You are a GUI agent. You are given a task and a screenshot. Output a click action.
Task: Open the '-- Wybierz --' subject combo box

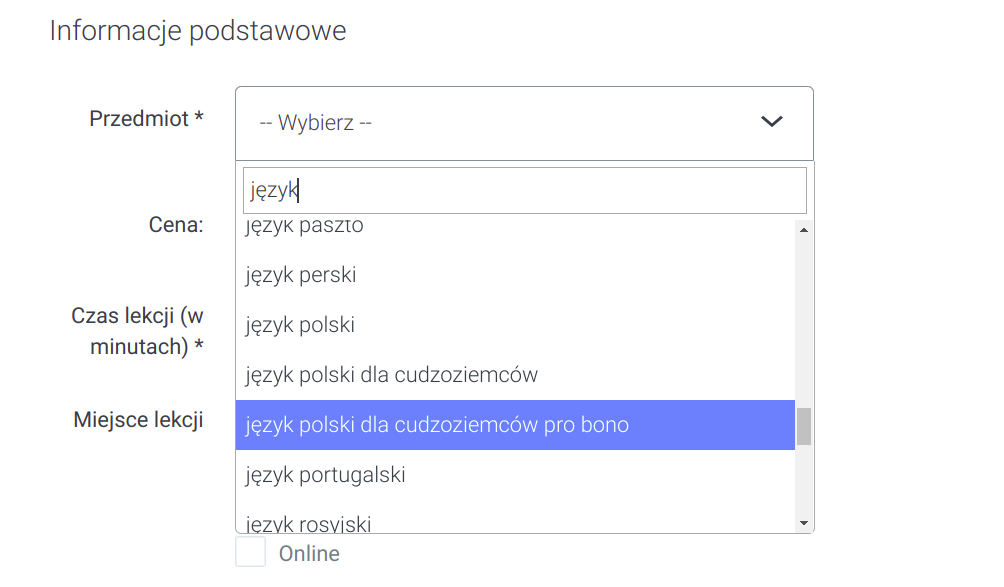500,123
